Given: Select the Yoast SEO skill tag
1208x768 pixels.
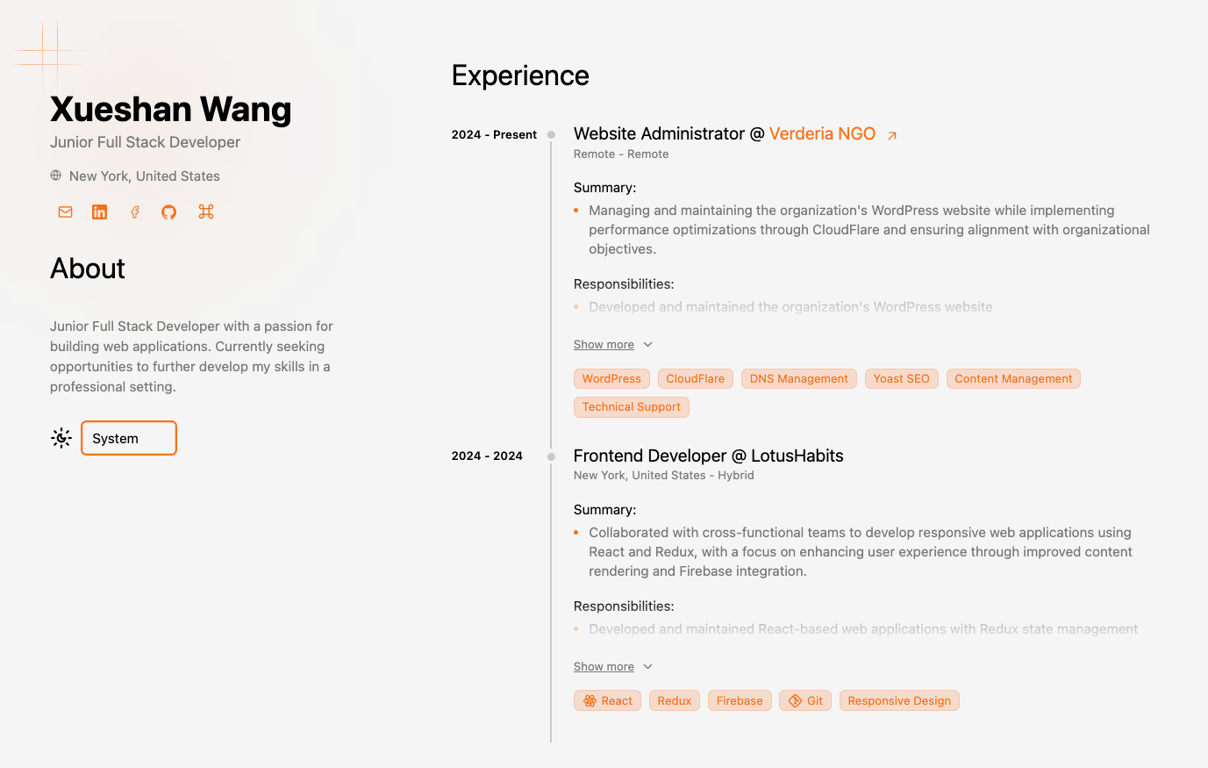Looking at the screenshot, I should [901, 378].
